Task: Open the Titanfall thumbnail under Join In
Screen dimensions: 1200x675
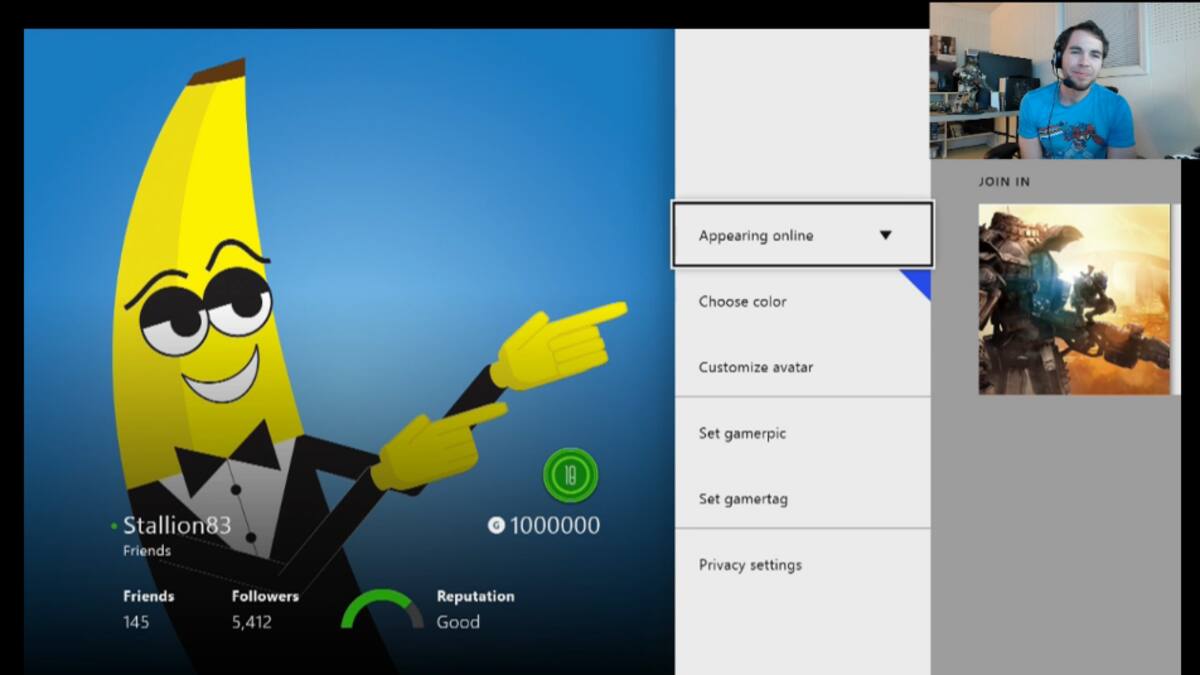Action: (1074, 299)
